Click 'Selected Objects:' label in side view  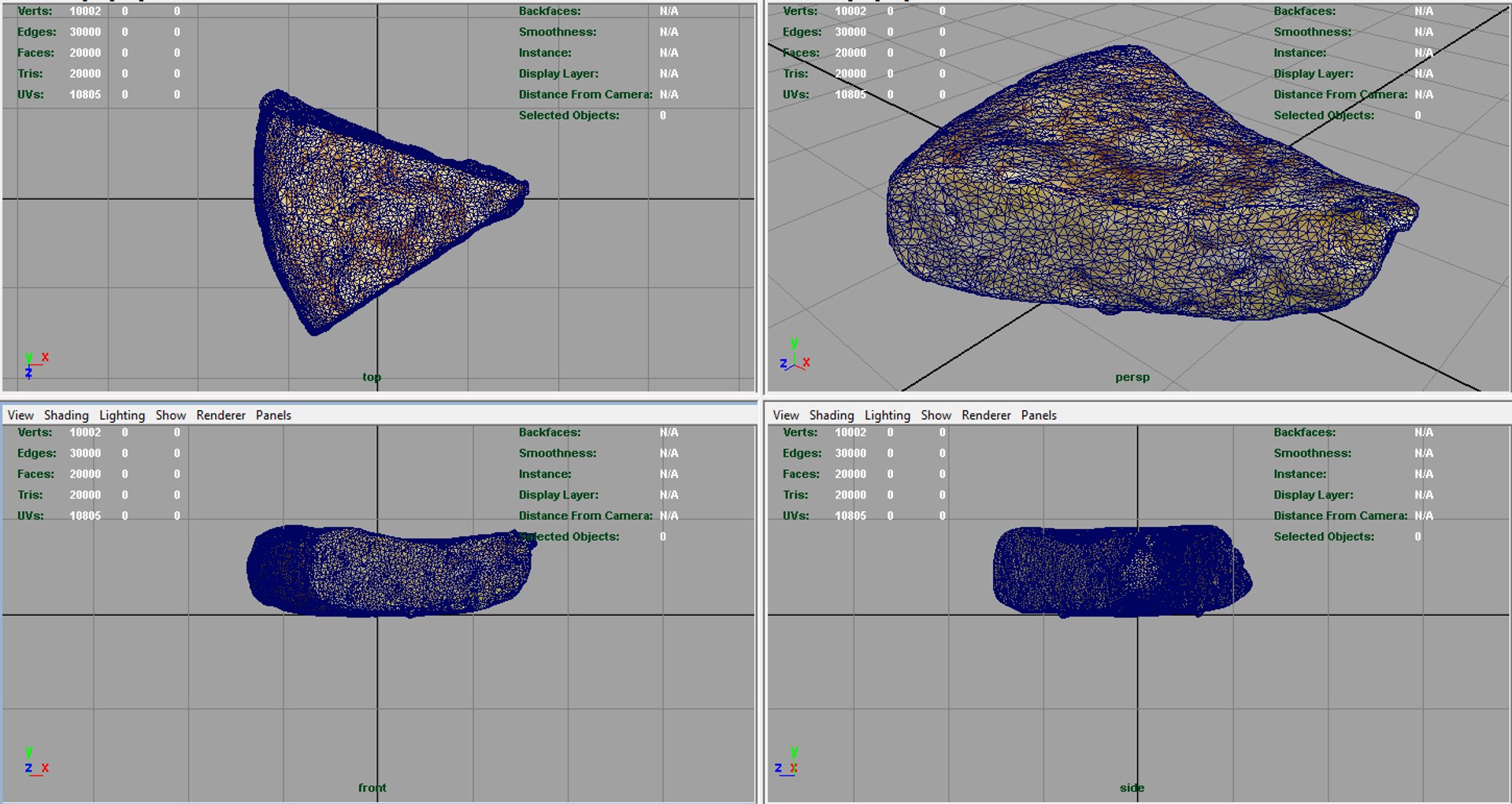tap(1324, 536)
